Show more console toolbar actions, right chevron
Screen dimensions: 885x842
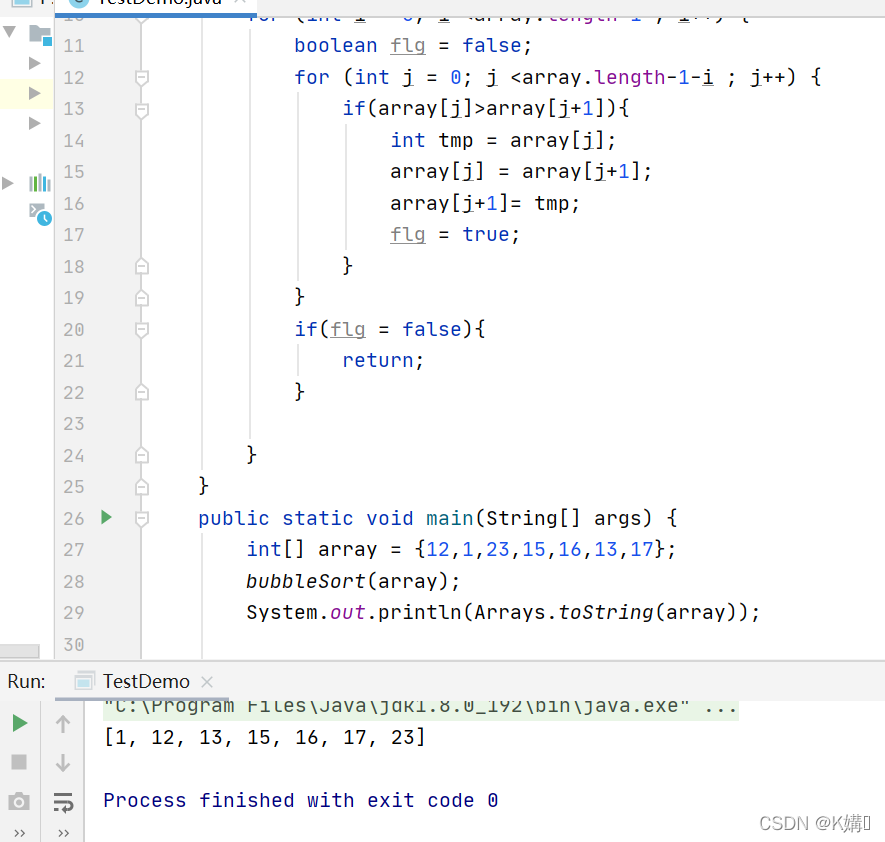click(63, 833)
